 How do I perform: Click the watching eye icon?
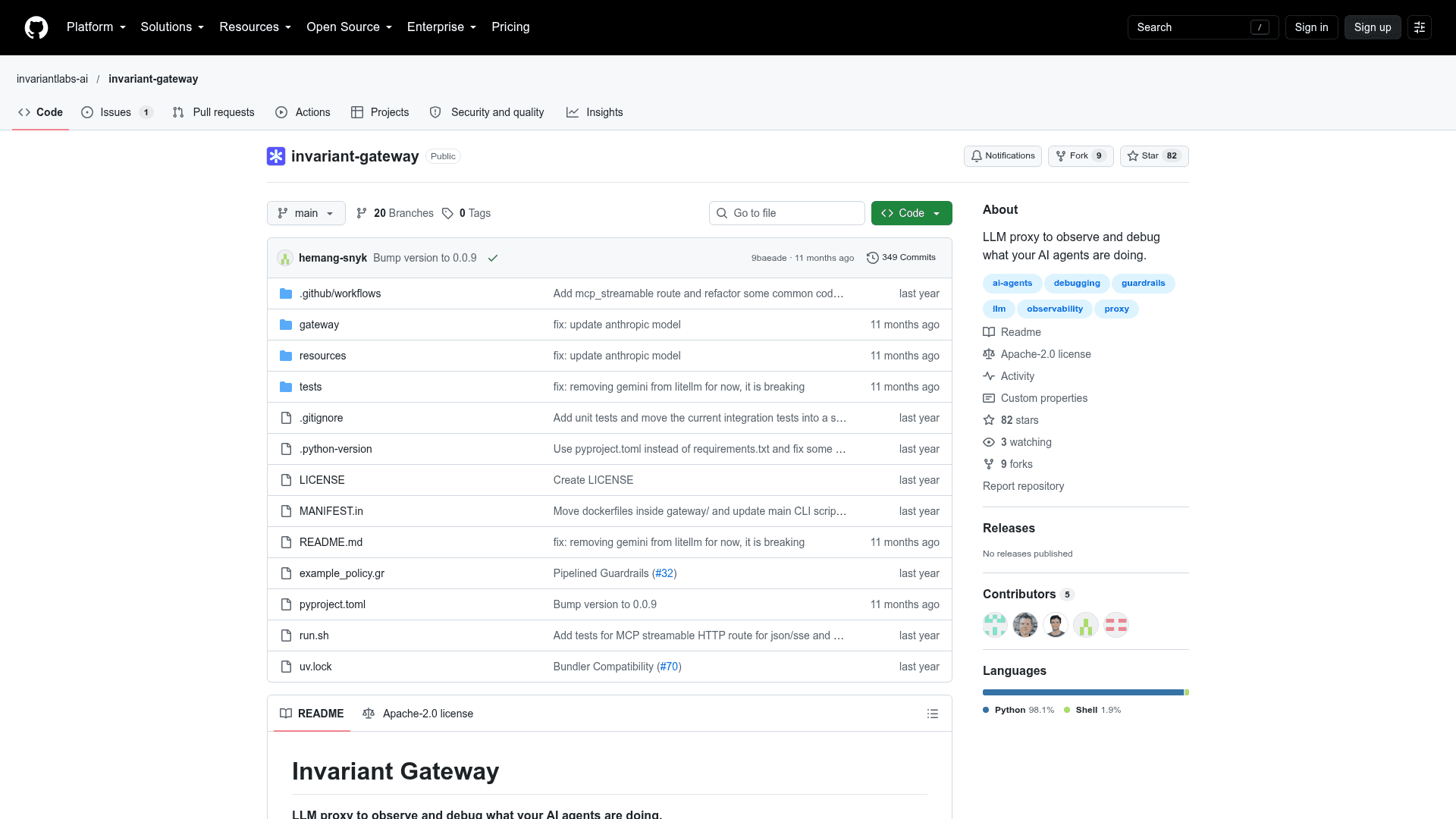(x=989, y=442)
